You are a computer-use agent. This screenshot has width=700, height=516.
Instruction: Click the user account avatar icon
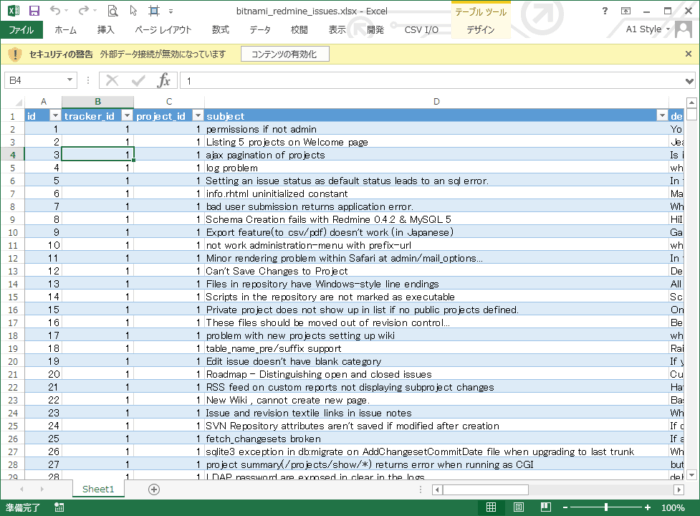pyautogui.click(x=683, y=30)
